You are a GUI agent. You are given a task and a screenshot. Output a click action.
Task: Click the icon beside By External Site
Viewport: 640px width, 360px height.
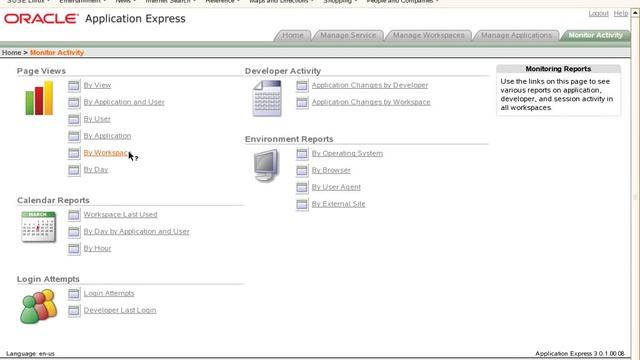tap(302, 204)
